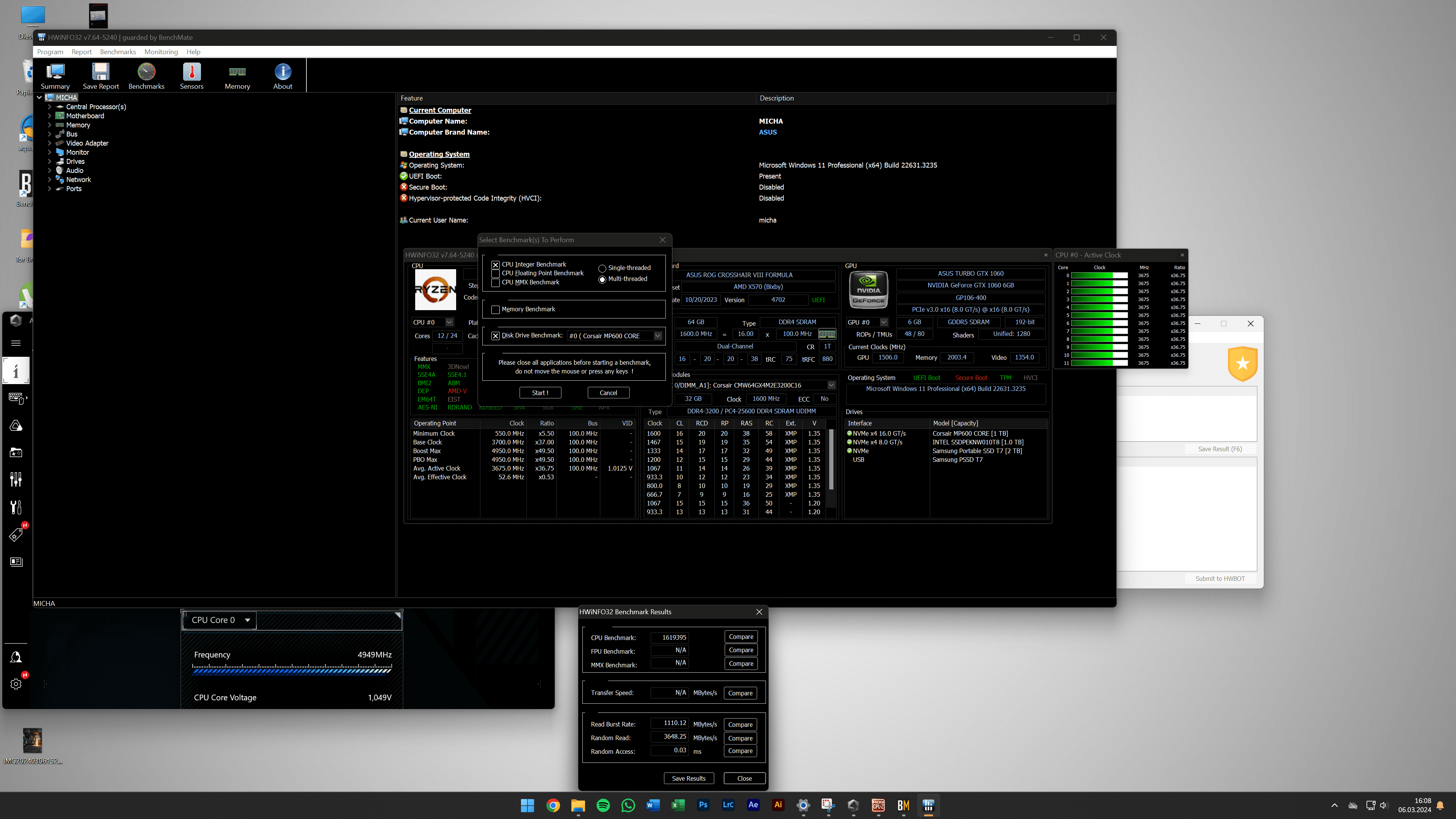This screenshot has width=1456, height=819.
Task: Click Save Results button
Action: [x=689, y=778]
